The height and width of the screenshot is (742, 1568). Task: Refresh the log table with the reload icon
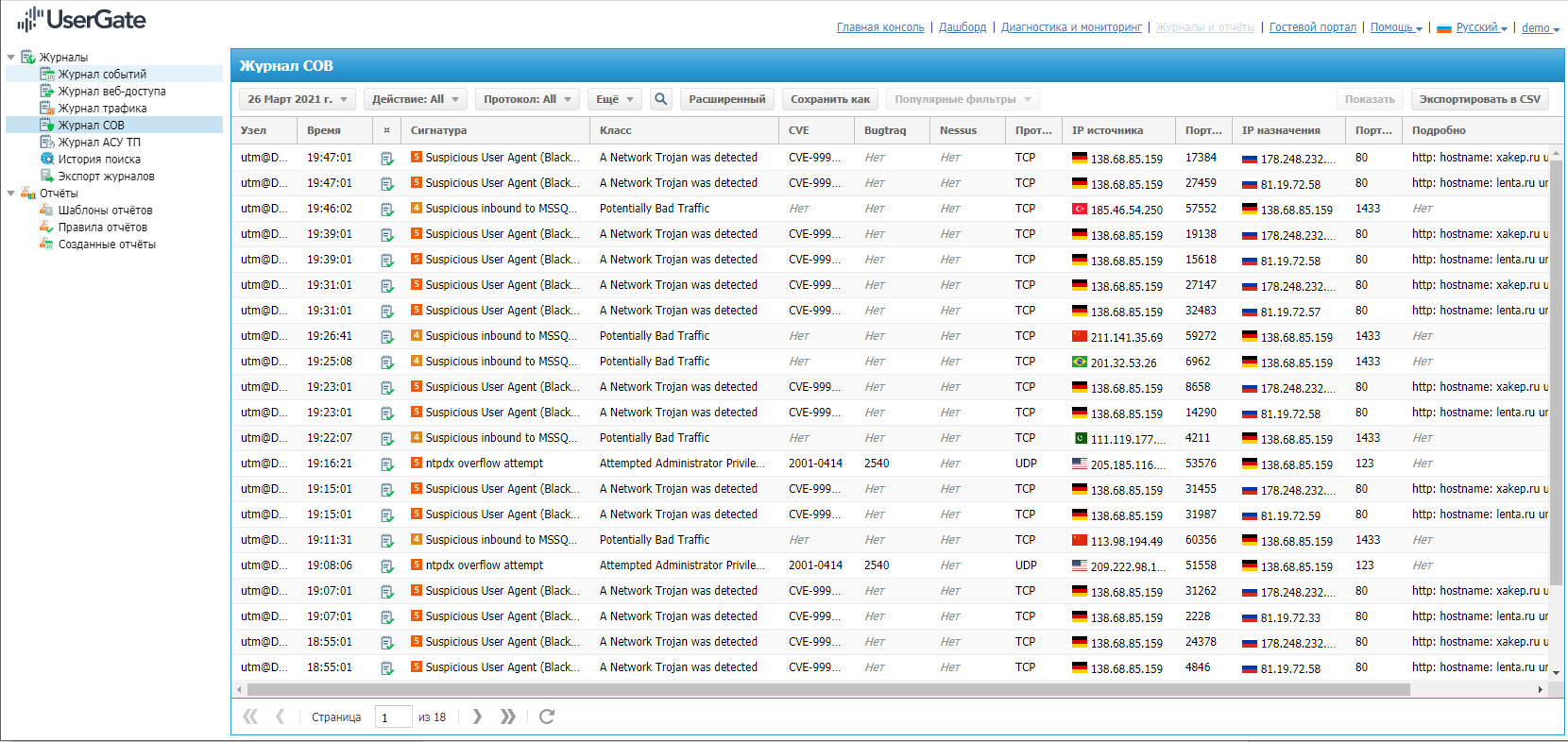click(546, 717)
